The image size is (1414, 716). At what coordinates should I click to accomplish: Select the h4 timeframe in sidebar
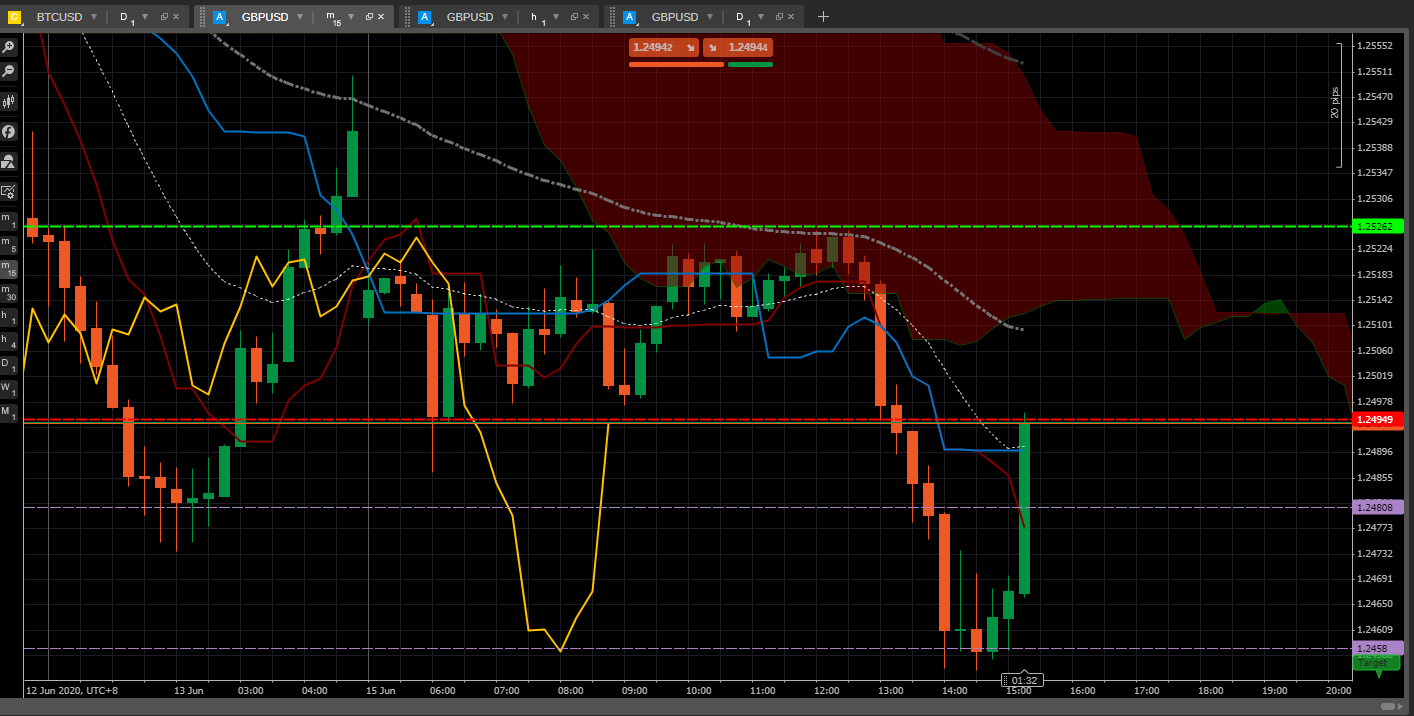coord(8,342)
